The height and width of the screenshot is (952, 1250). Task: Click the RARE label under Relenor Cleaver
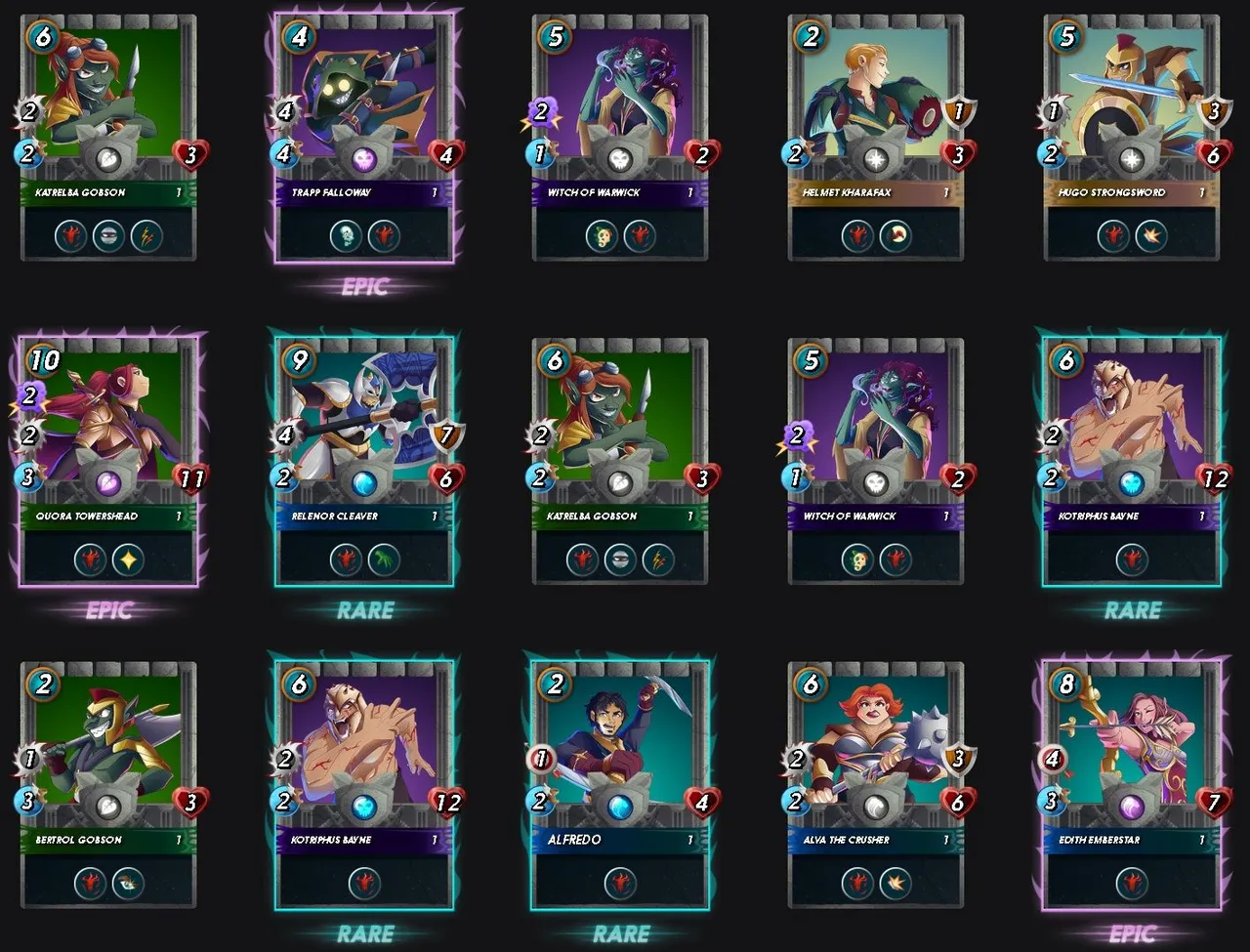pos(364,610)
